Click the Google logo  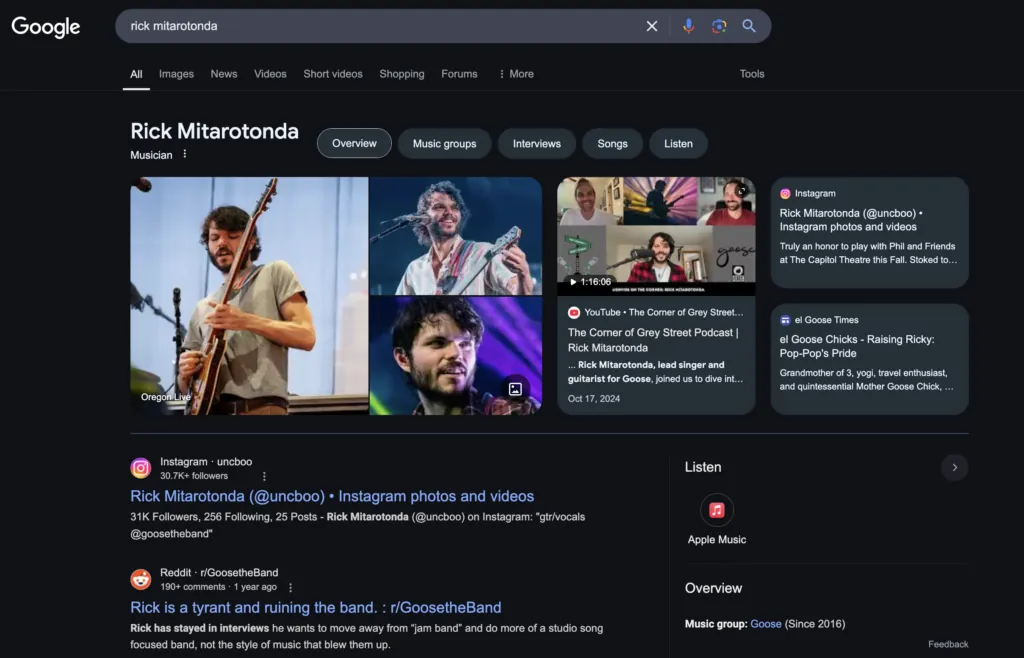click(46, 27)
